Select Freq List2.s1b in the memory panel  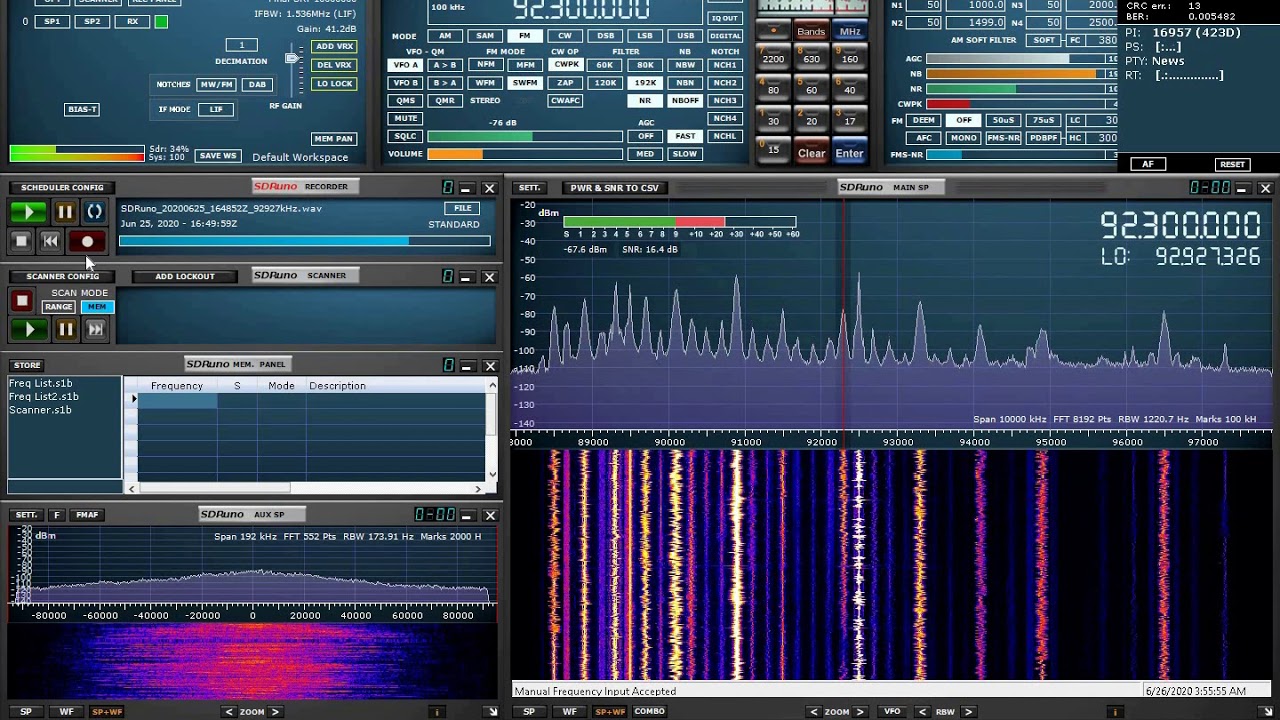44,397
